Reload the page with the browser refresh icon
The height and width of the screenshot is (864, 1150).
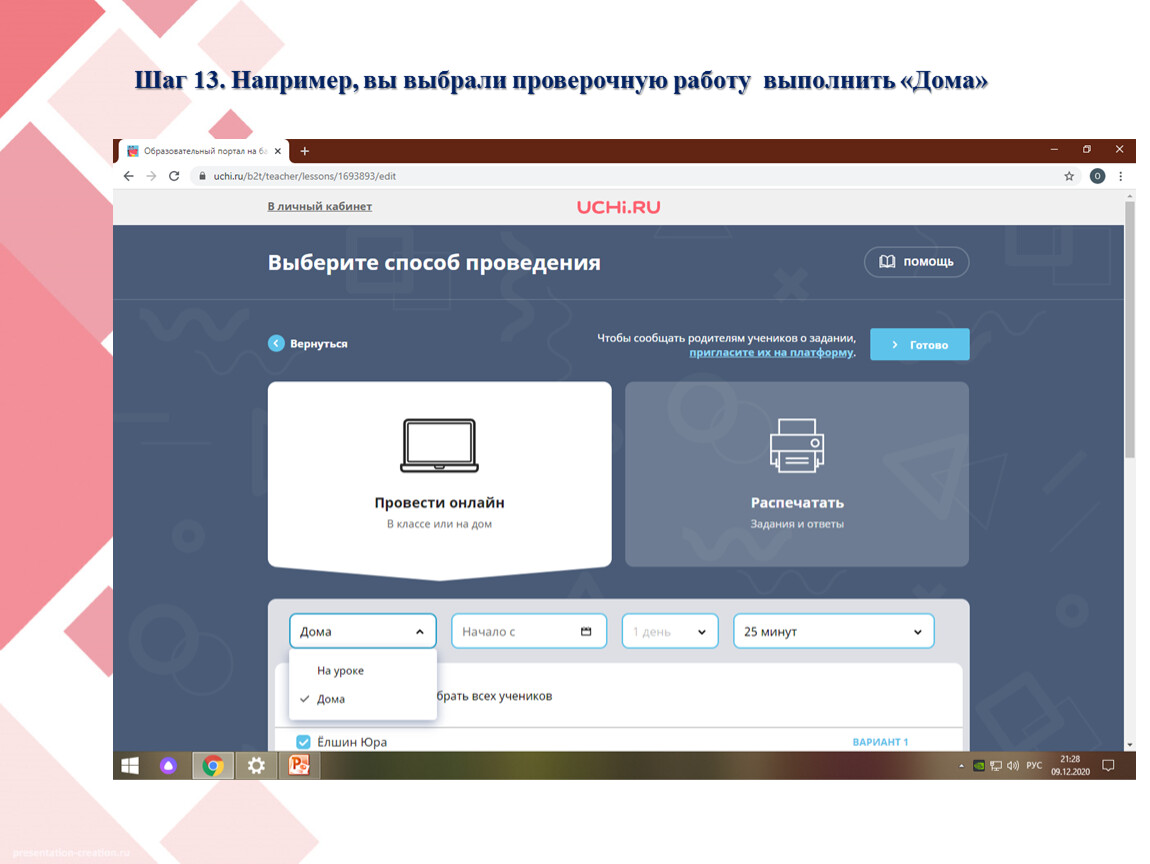[x=174, y=176]
